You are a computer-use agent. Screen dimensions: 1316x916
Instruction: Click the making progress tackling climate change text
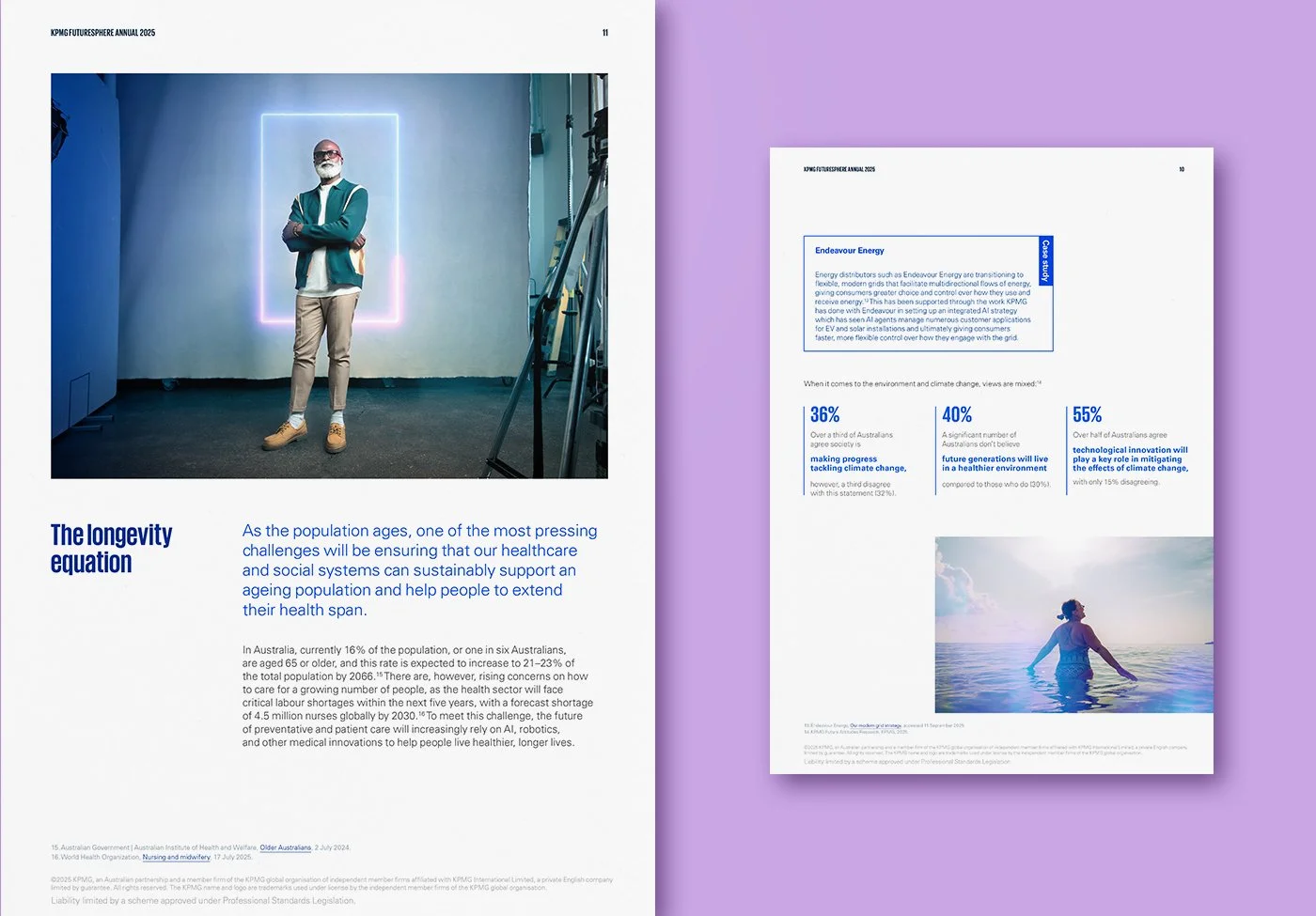pos(857,465)
